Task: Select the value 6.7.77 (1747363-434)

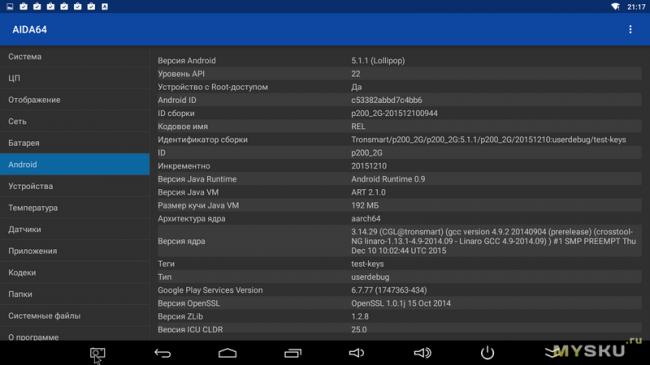Action: pos(389,290)
